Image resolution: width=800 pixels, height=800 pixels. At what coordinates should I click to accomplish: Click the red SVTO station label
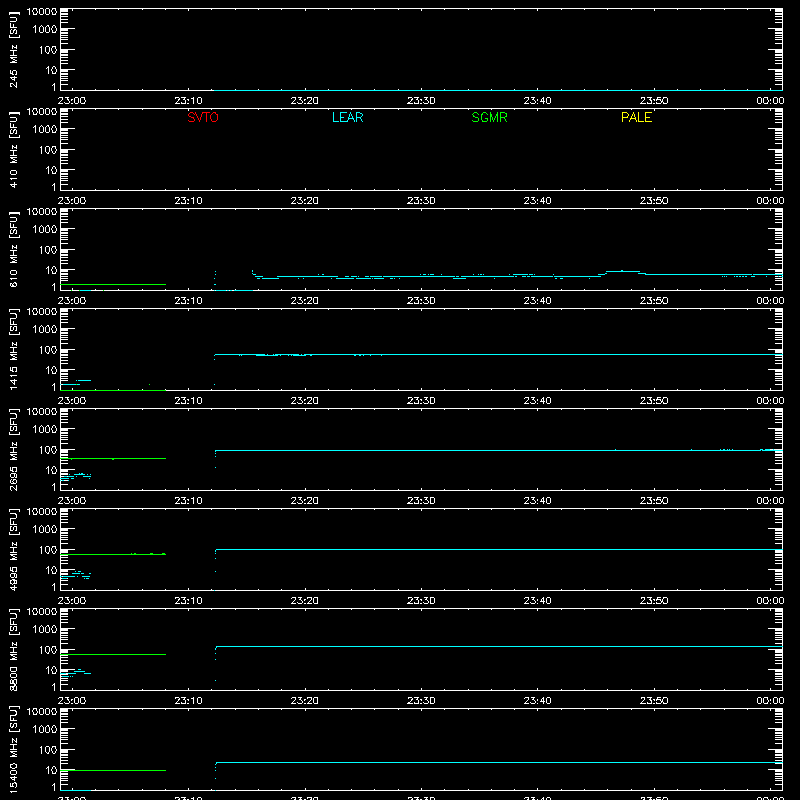[203, 117]
